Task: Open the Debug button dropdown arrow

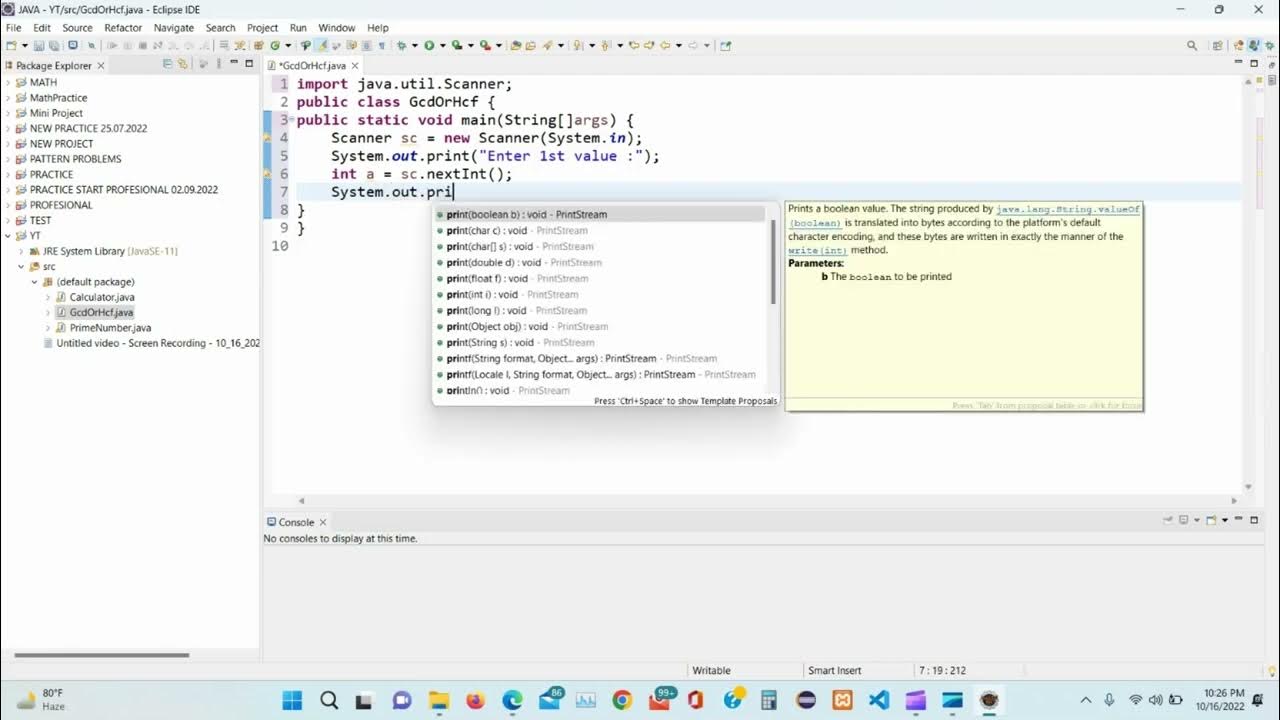Action: click(x=413, y=45)
